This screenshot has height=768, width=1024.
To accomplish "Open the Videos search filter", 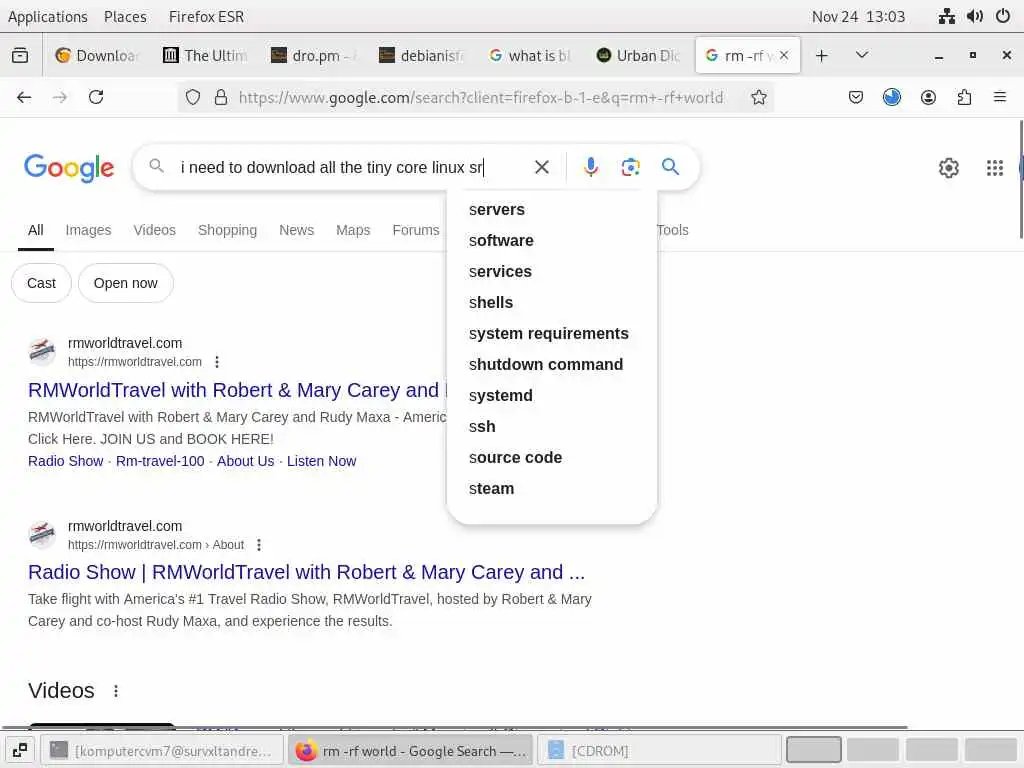I will tap(155, 230).
